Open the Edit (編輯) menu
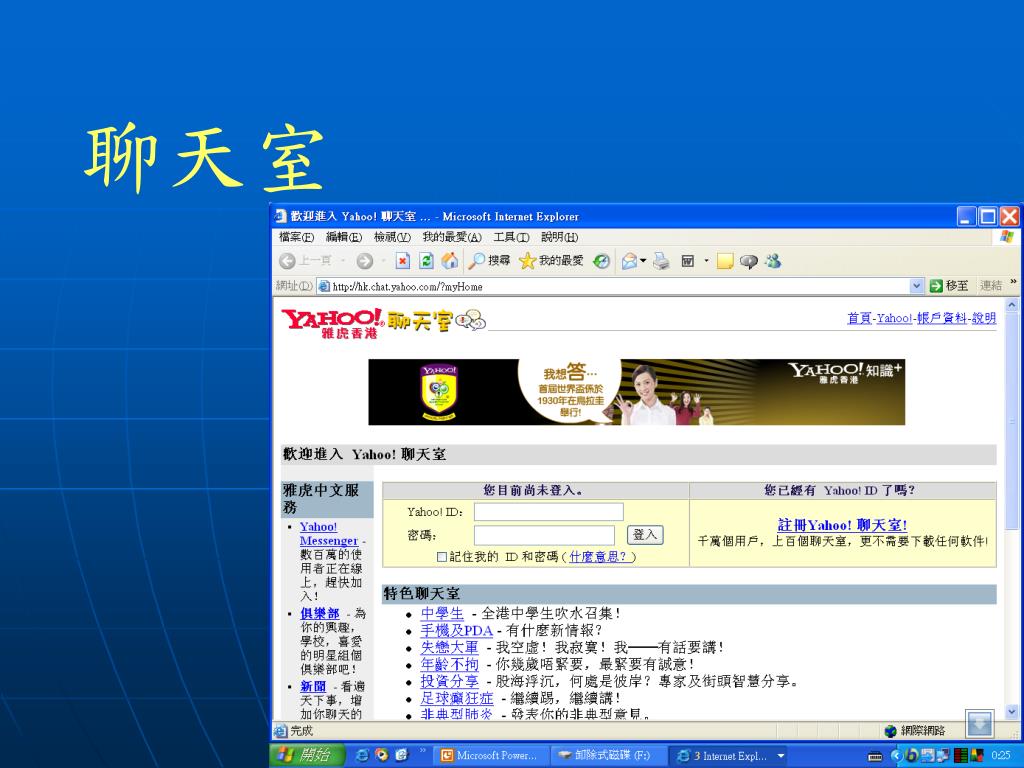Viewport: 1024px width, 768px height. 344,237
